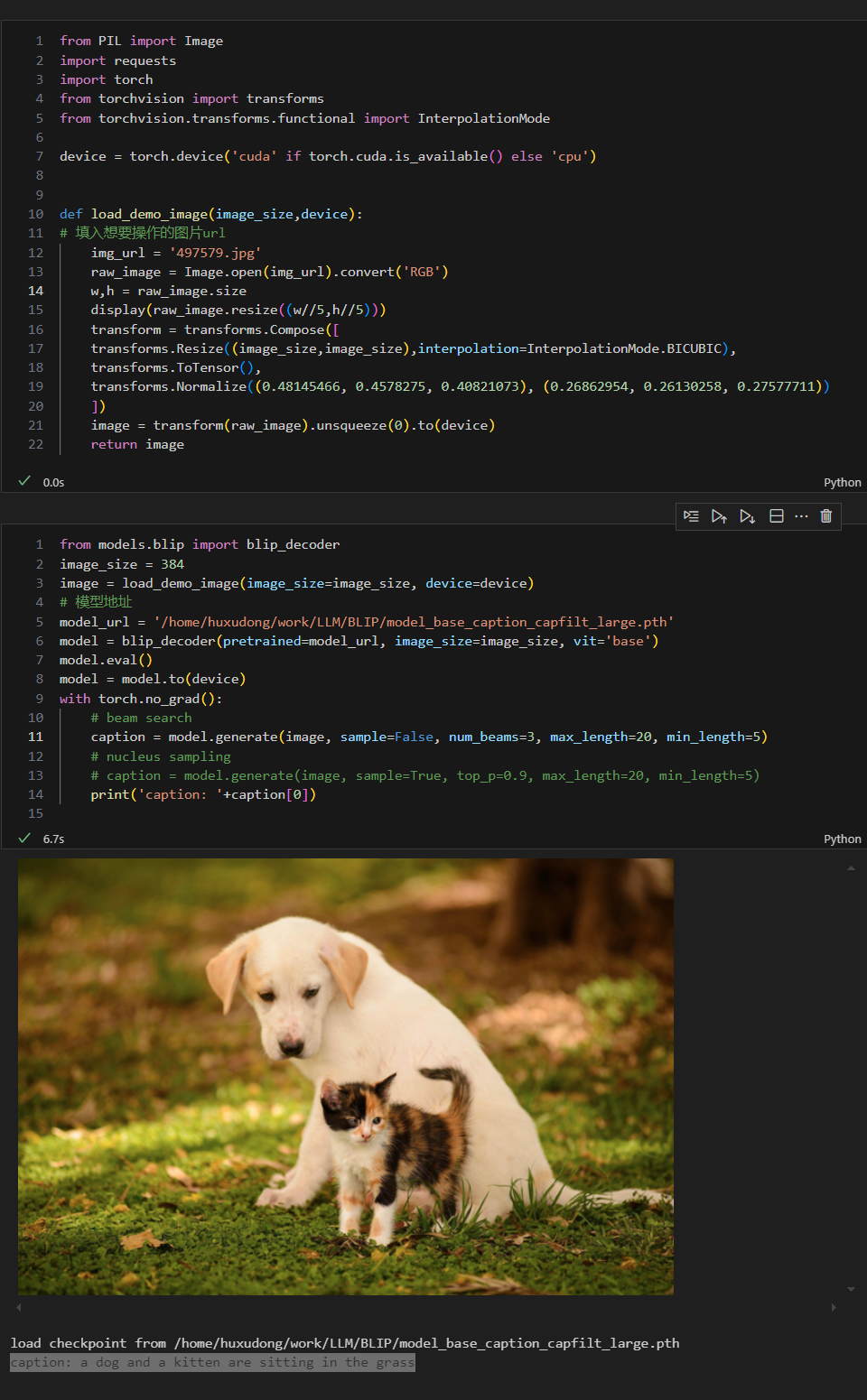Change first cell's Python language mode

(842, 483)
